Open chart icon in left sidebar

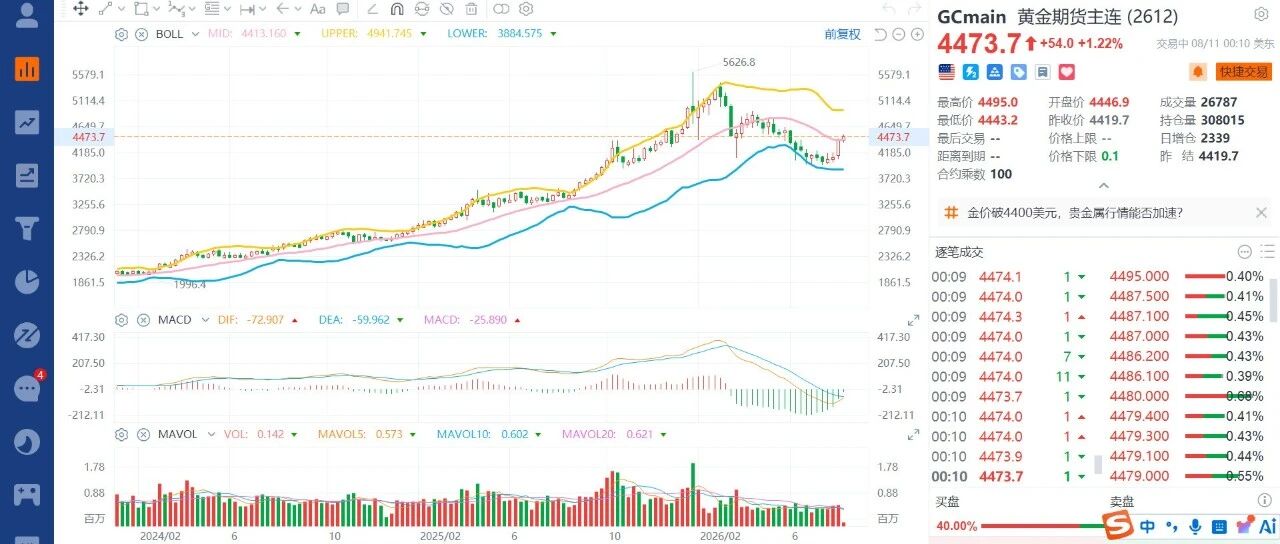27,69
